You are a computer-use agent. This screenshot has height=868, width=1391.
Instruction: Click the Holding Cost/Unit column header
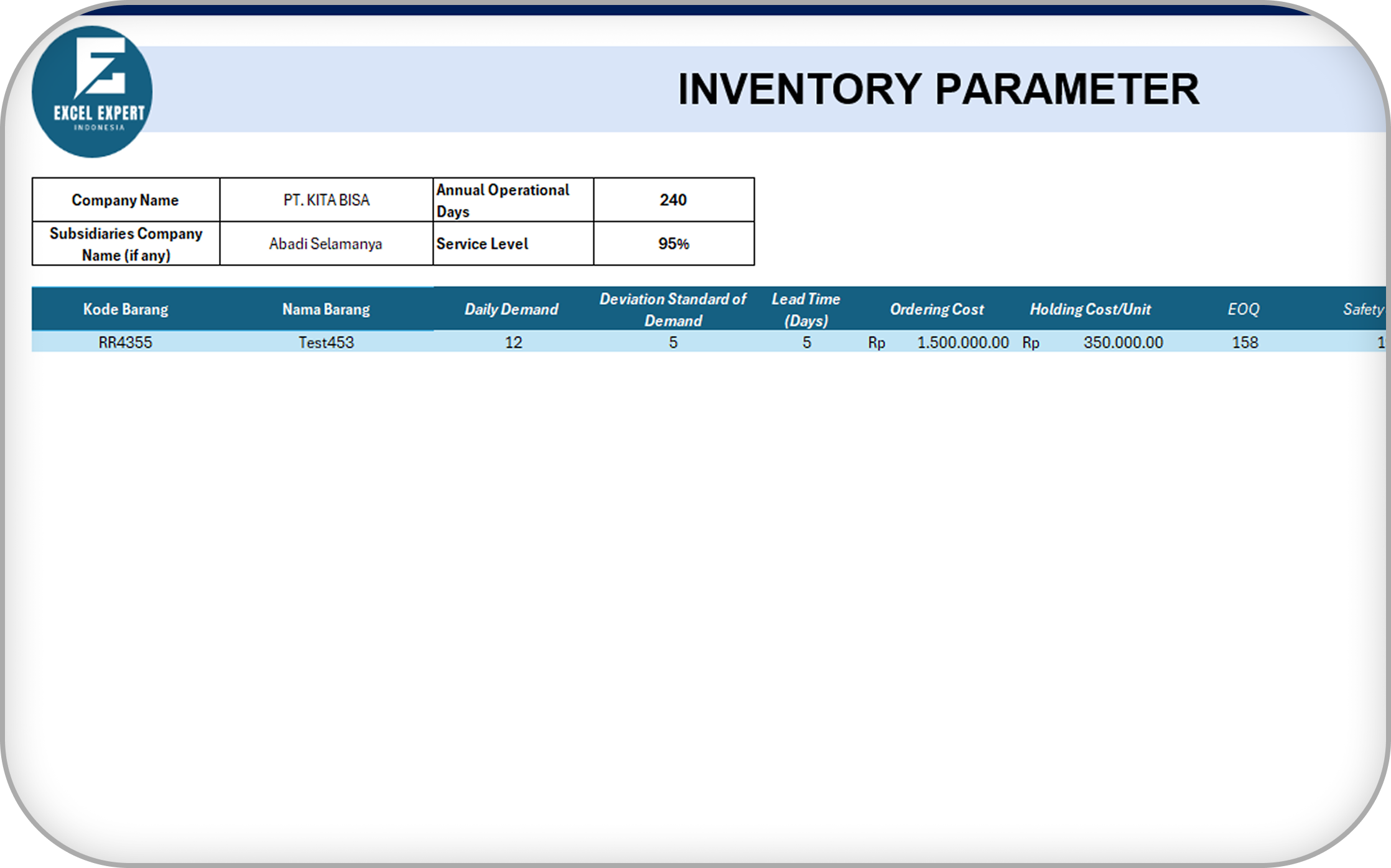tap(1090, 309)
